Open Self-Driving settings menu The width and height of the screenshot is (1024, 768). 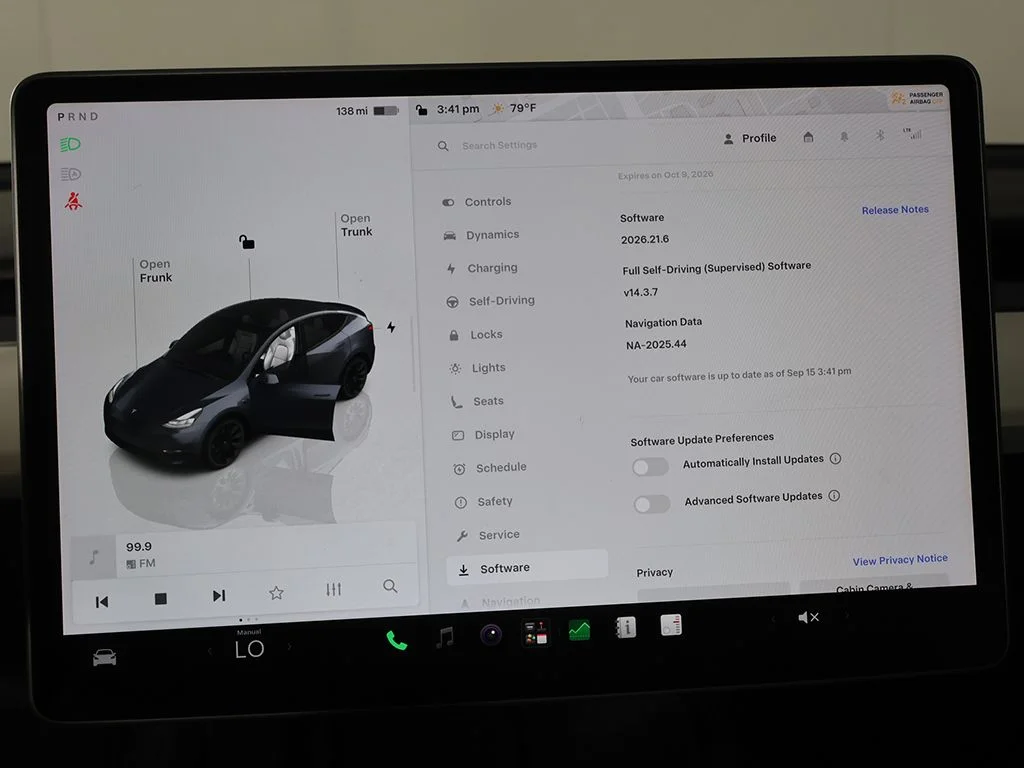click(490, 301)
